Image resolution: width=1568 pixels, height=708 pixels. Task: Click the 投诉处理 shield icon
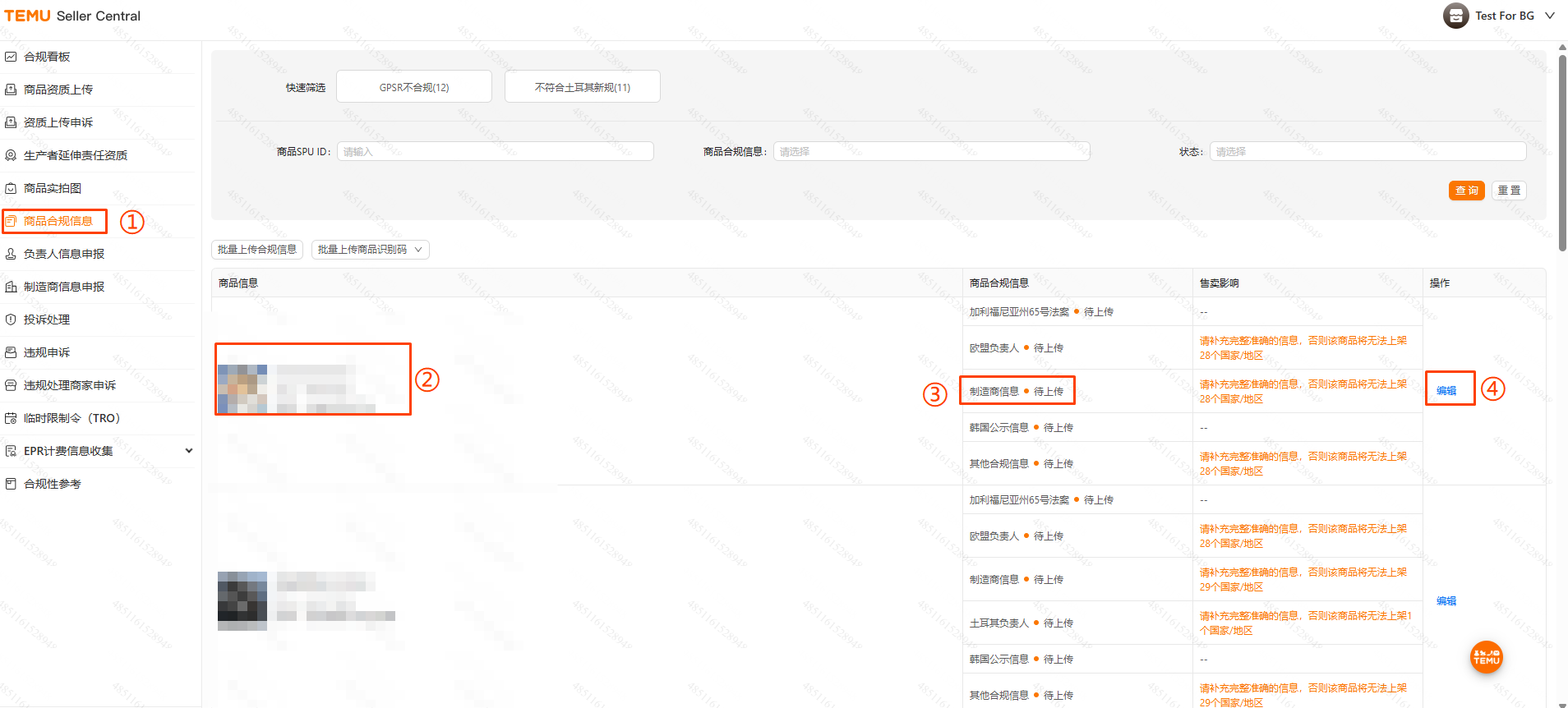[x=11, y=320]
